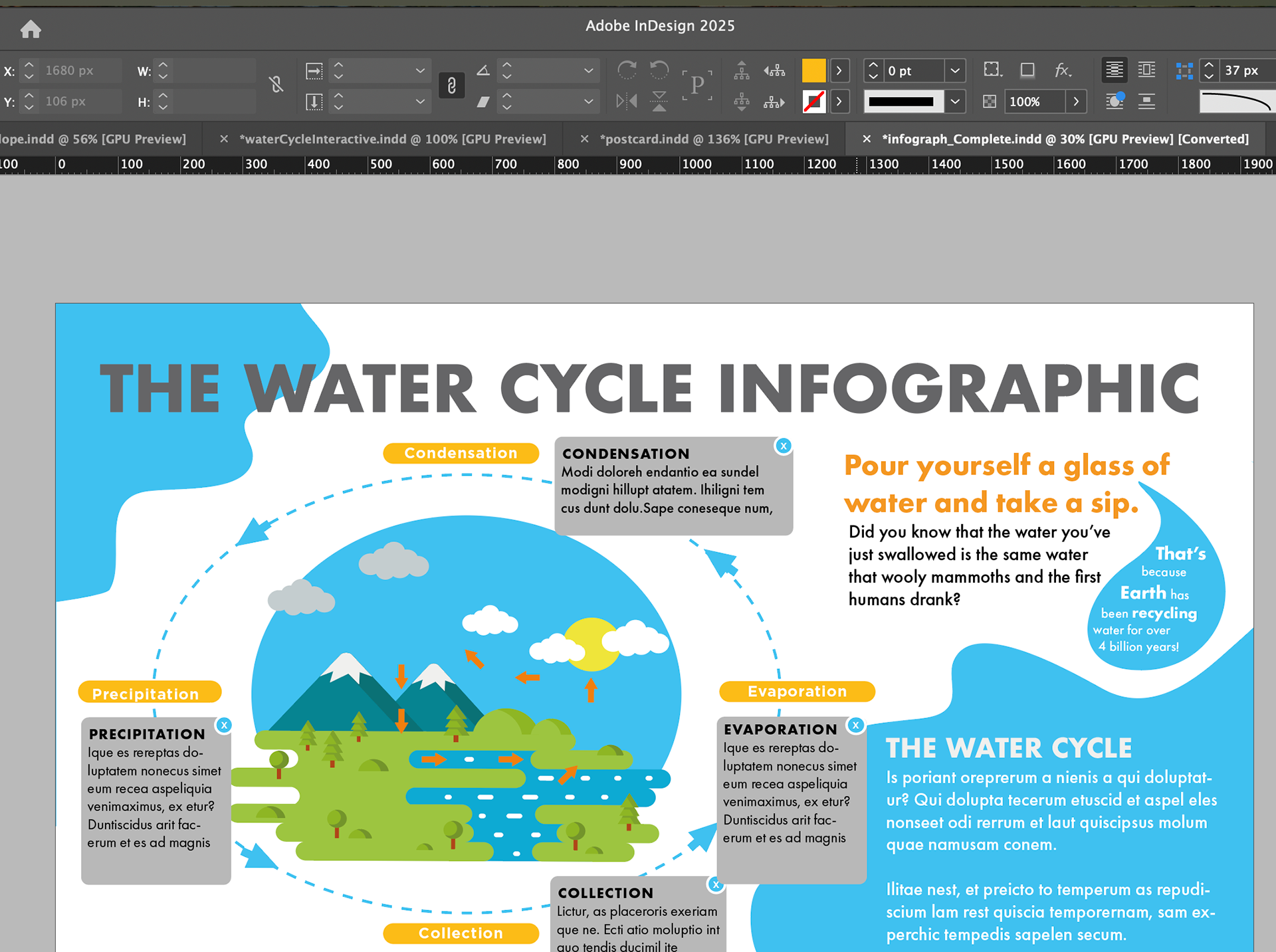Toggle the drop shadow icon

[x=1027, y=70]
